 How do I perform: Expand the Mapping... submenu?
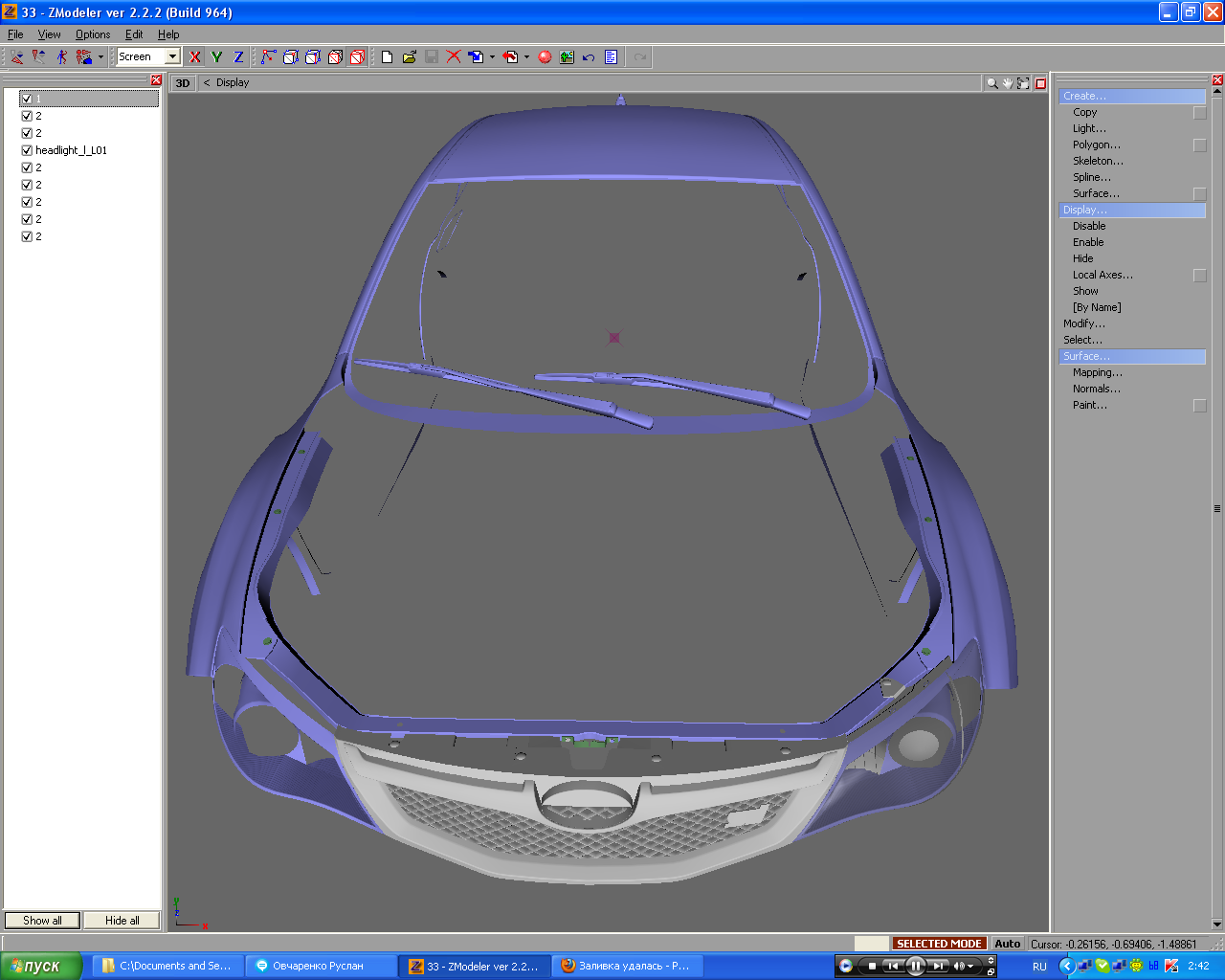1098,373
